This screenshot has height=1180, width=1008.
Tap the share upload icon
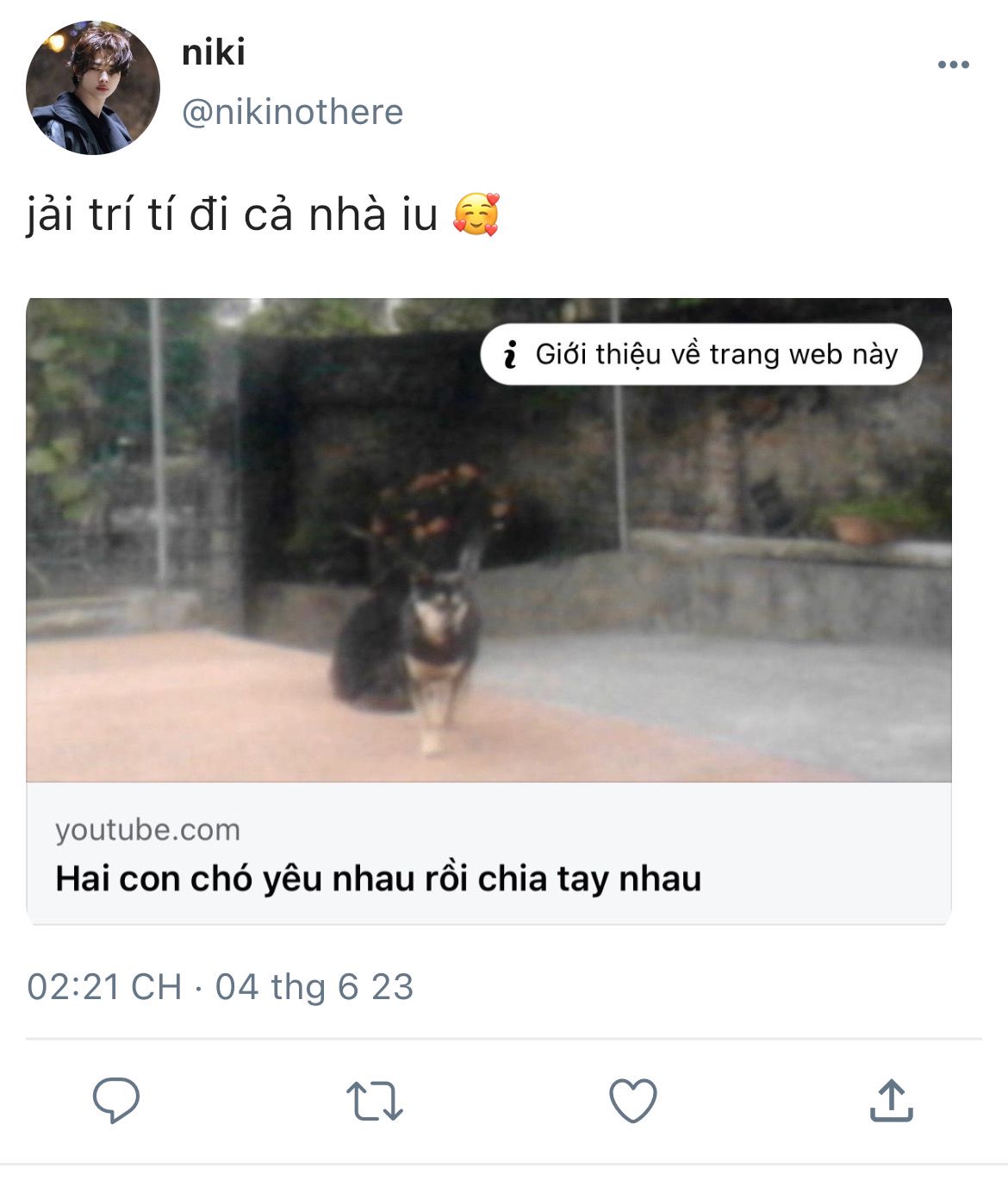point(892,1100)
